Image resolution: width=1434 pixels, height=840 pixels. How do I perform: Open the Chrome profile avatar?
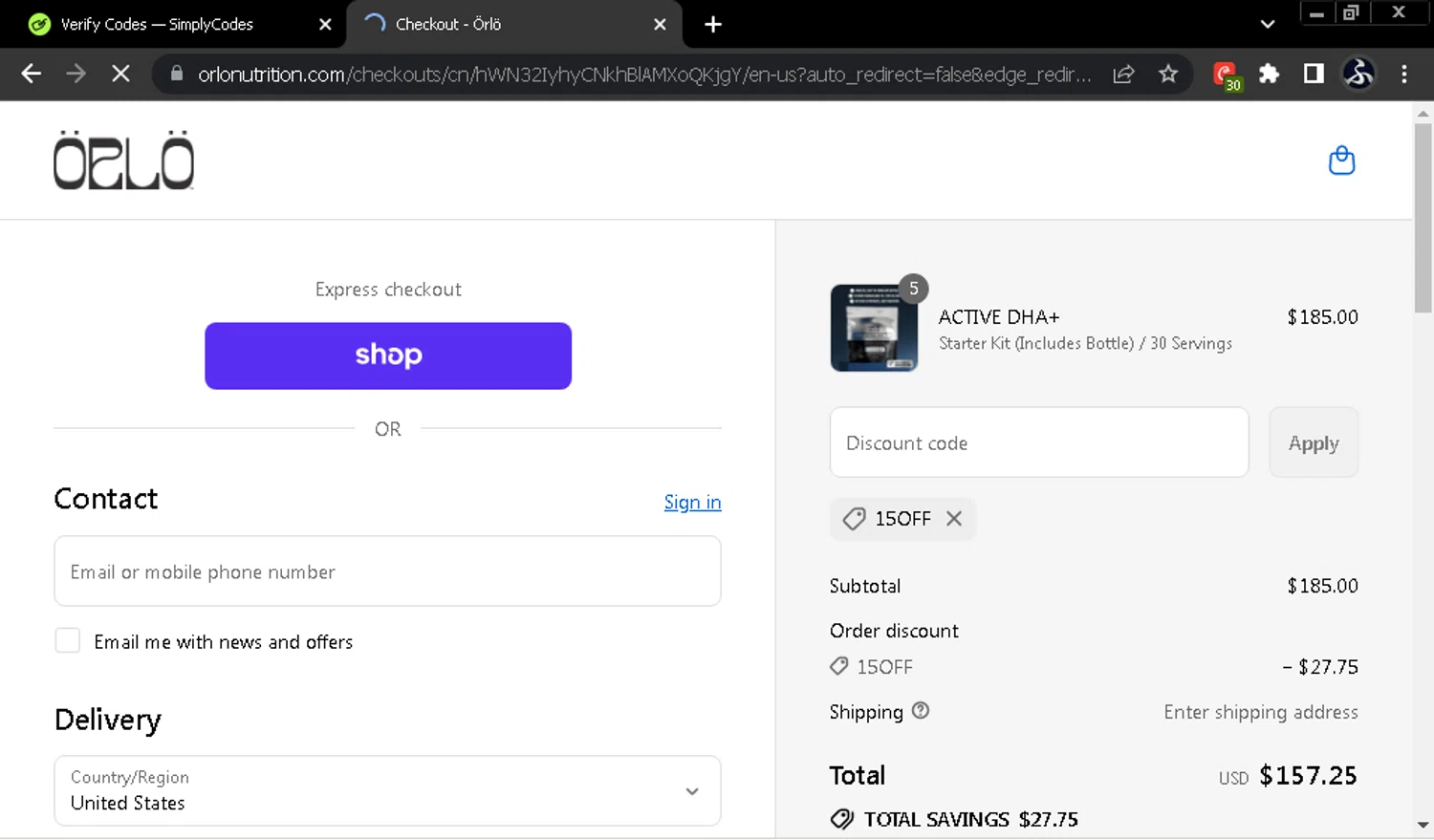(1358, 74)
